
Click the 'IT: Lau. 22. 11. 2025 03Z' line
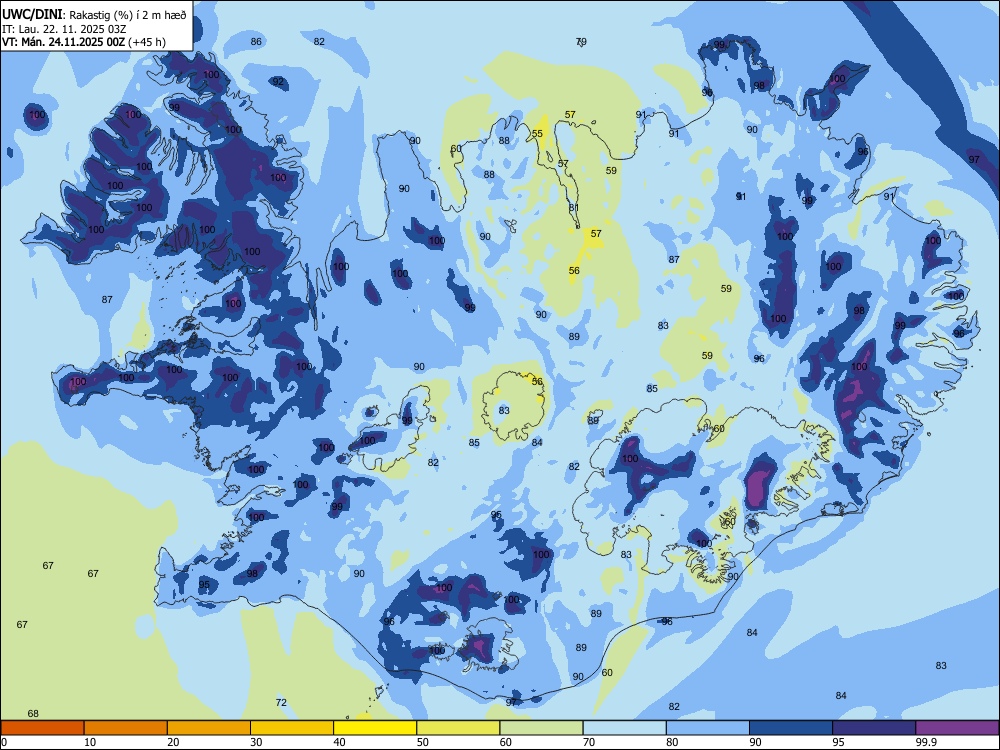(x=64, y=29)
